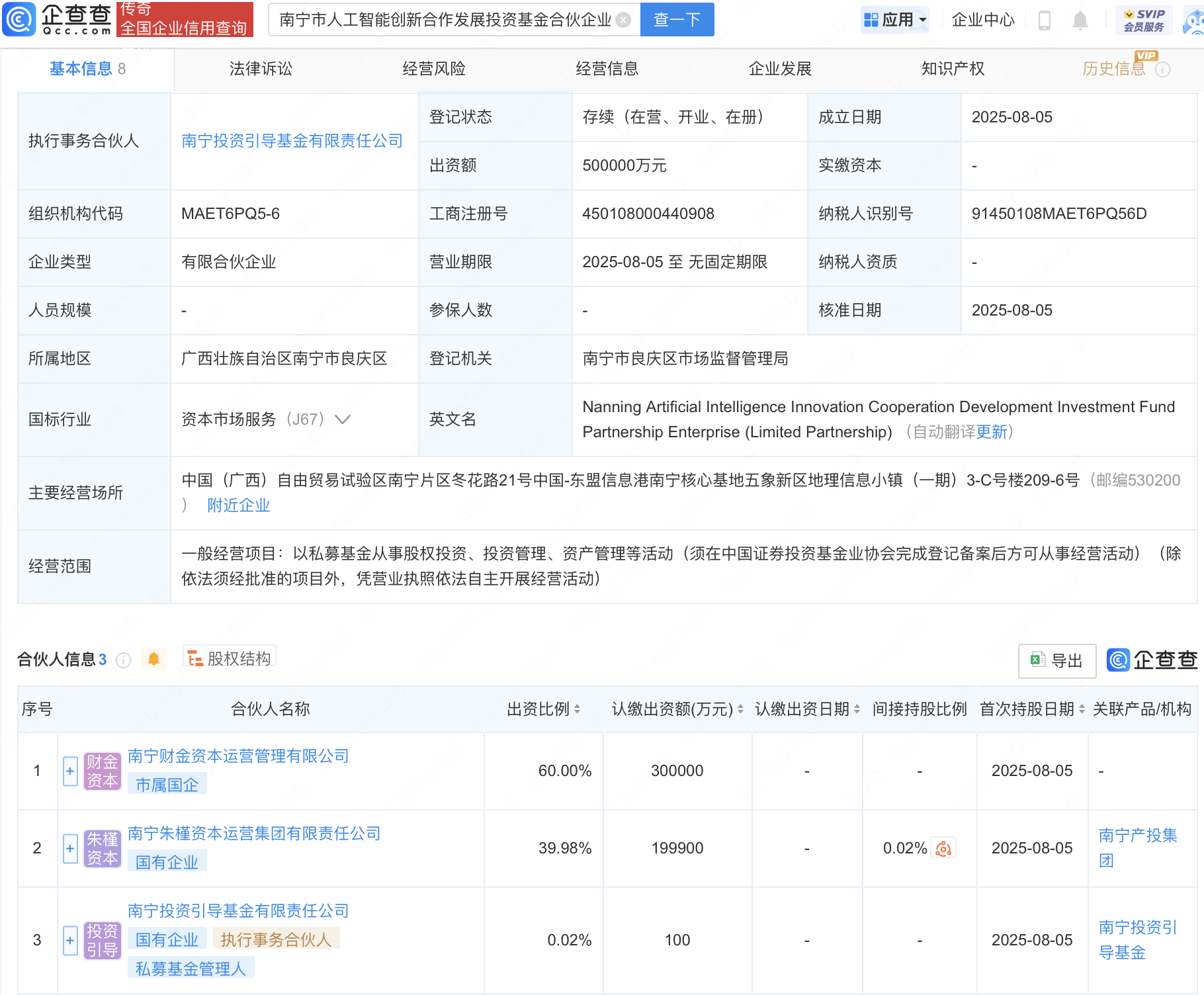This screenshot has height=995, width=1204.
Task: Click info icon beside partner information heading
Action: click(x=124, y=660)
